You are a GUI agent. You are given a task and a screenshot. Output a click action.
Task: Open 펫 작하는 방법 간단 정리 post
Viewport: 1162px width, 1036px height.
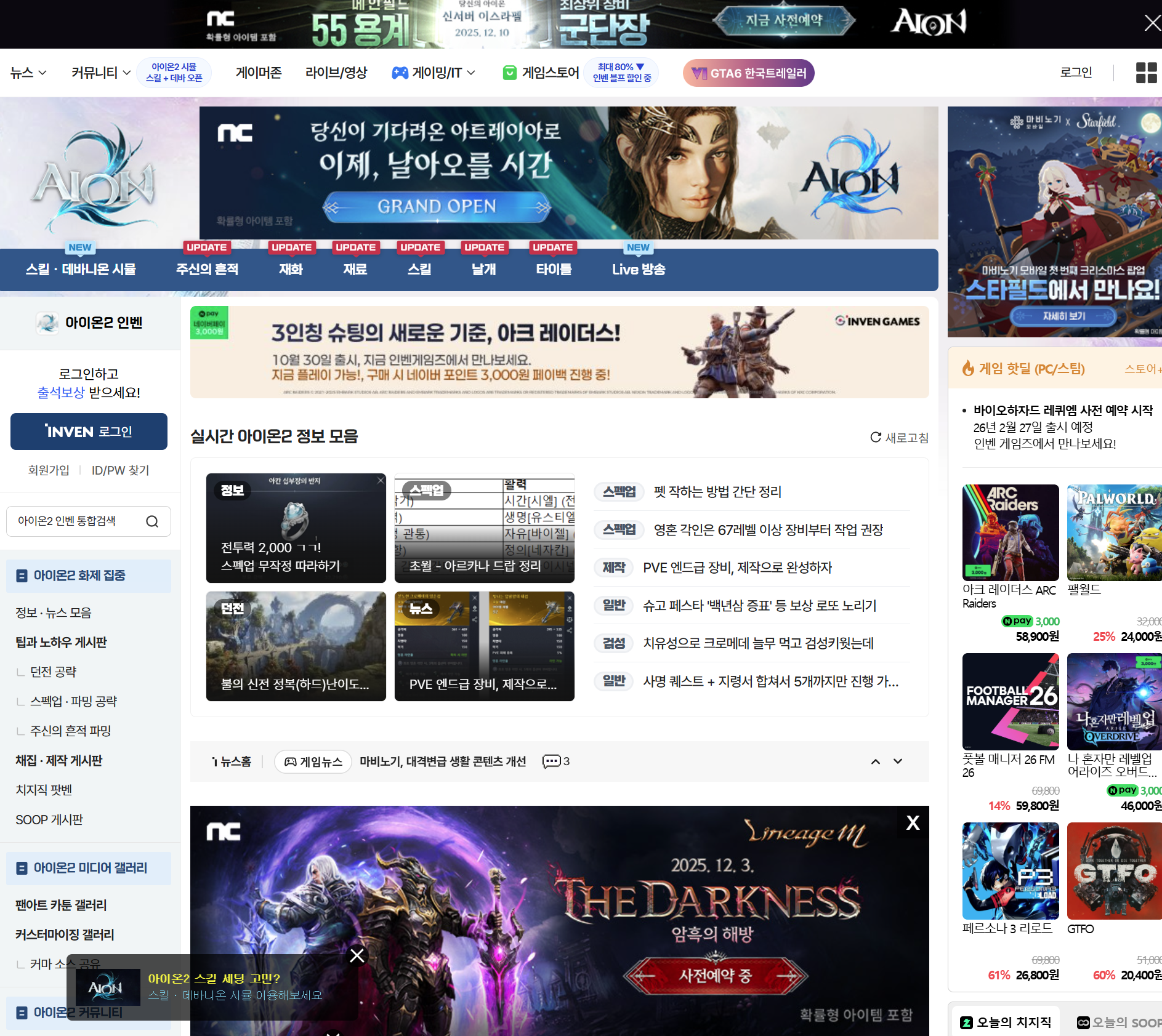tap(718, 492)
